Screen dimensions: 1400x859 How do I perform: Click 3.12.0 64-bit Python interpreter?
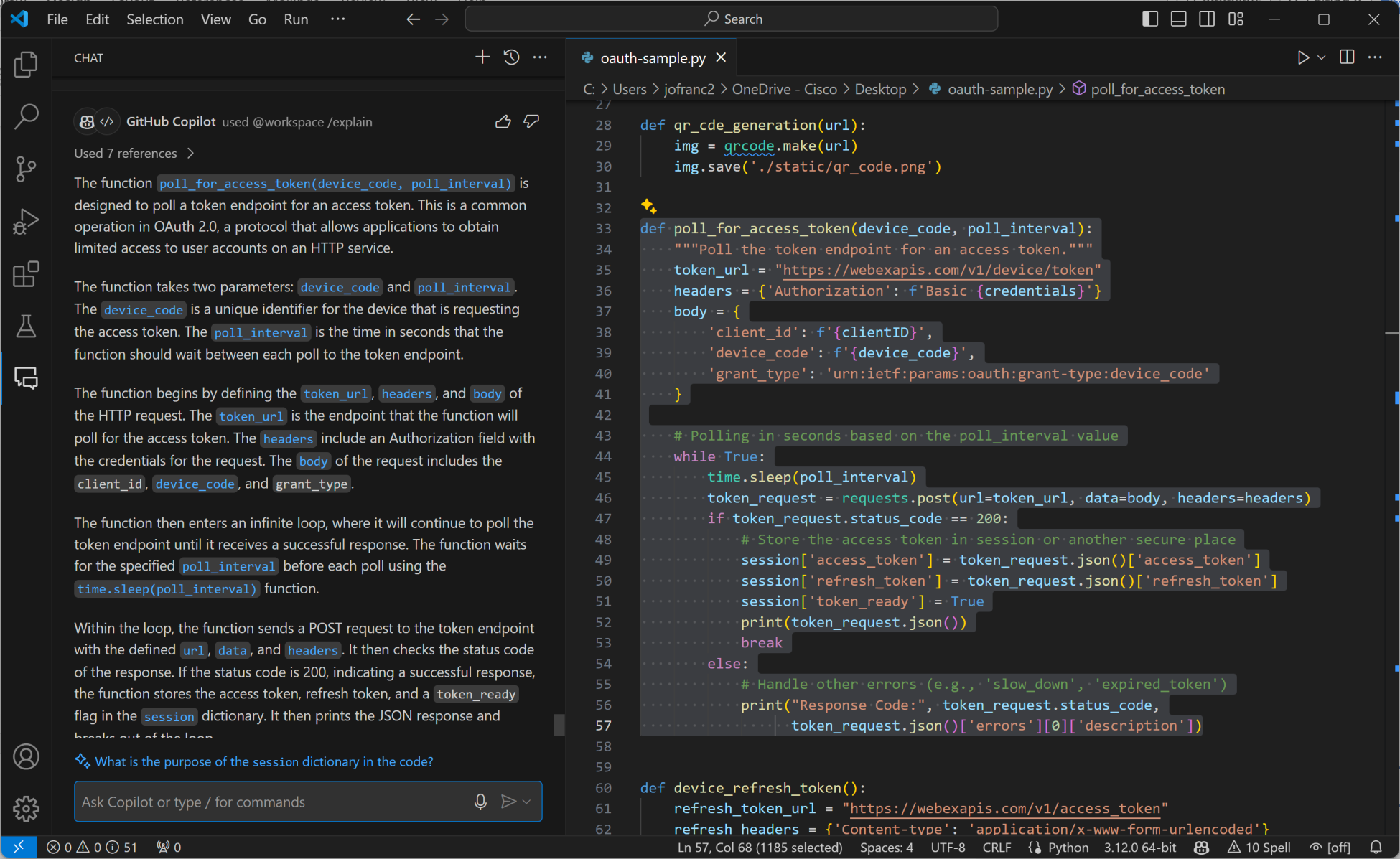(x=1140, y=848)
